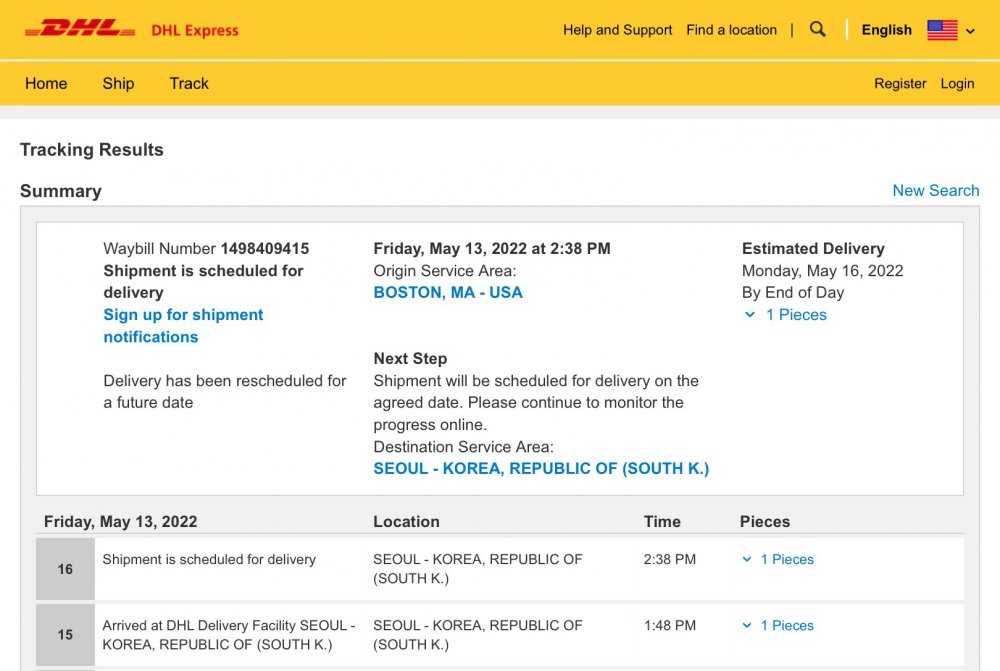Expand 1 Pieces for event 16
The width and height of the screenshot is (1000, 671).
pos(778,559)
